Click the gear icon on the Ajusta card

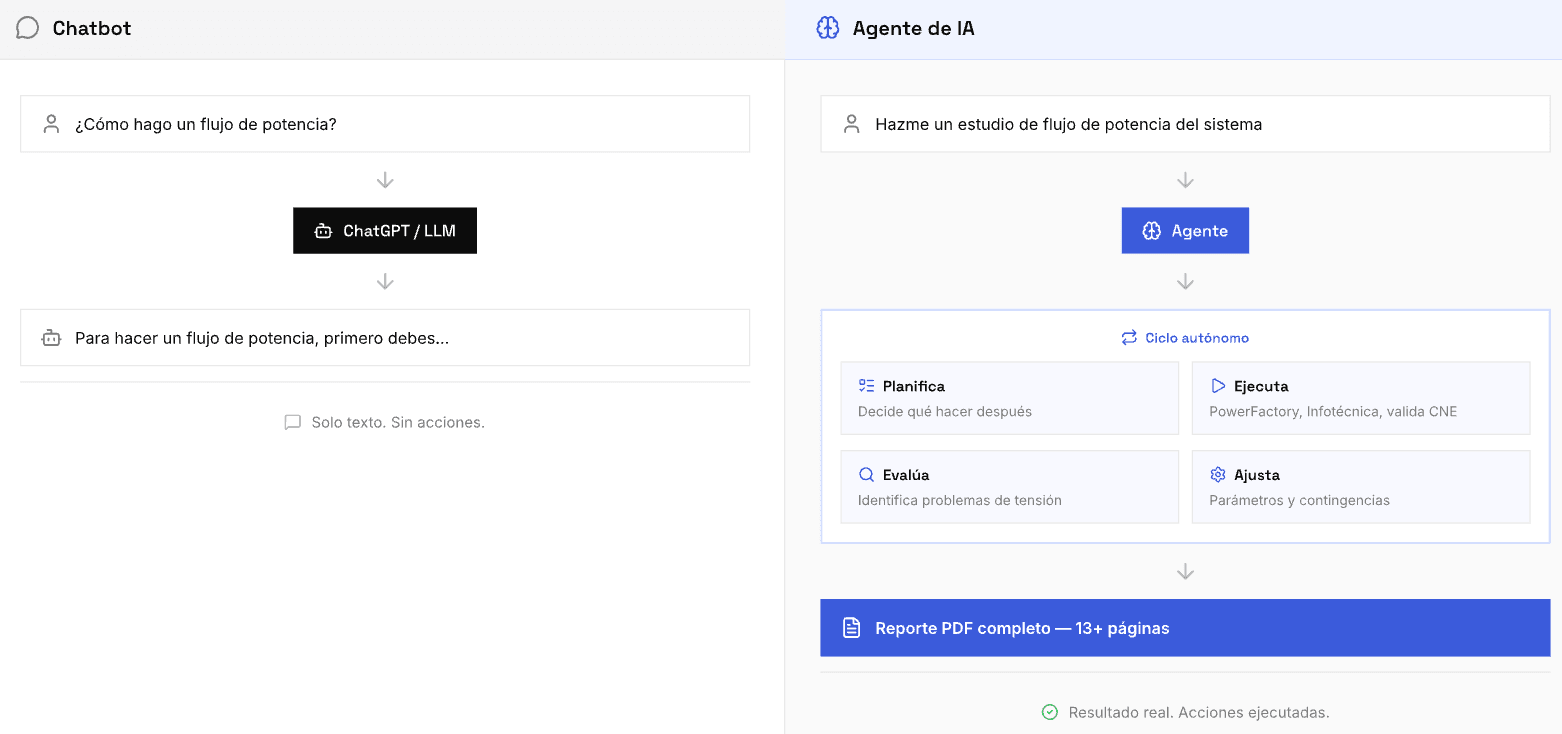(1217, 473)
